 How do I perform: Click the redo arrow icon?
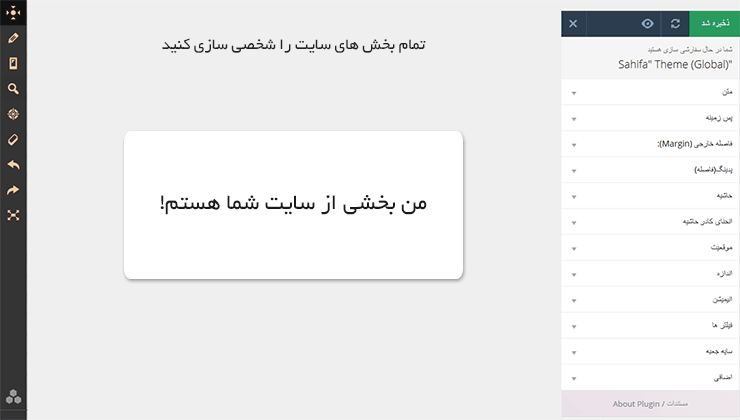click(x=13, y=190)
